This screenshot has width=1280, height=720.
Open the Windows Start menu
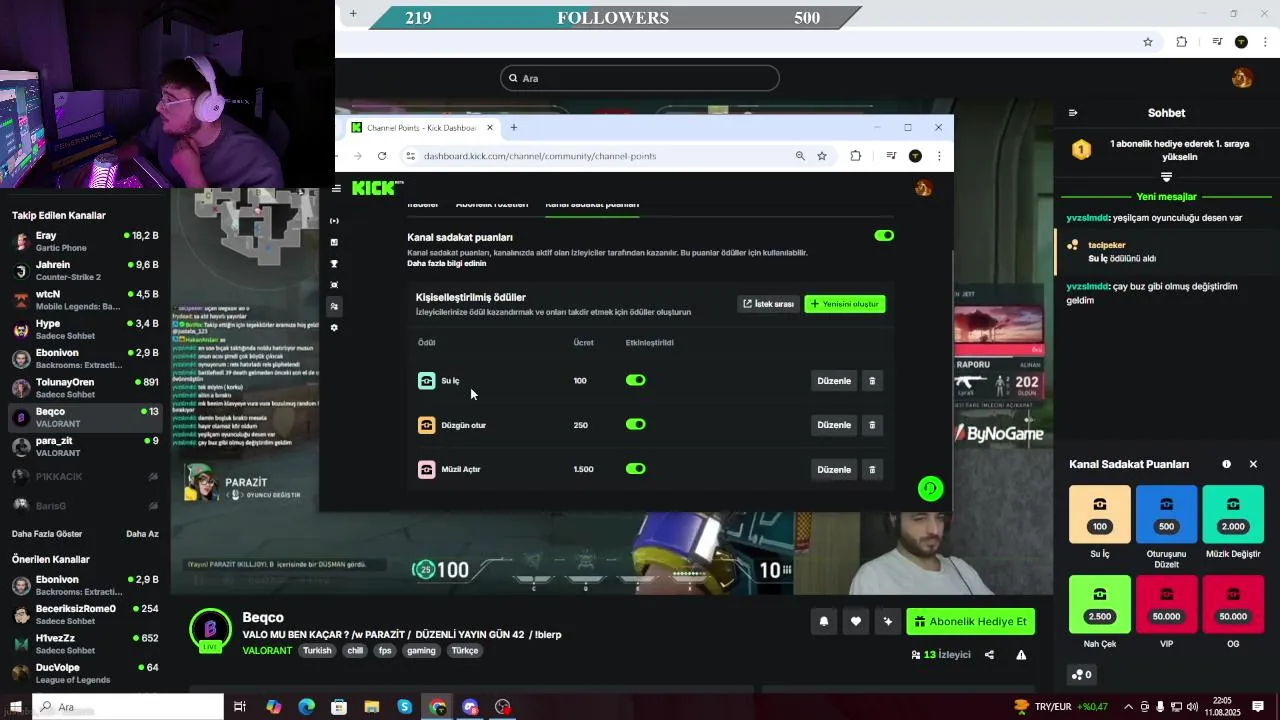16,707
